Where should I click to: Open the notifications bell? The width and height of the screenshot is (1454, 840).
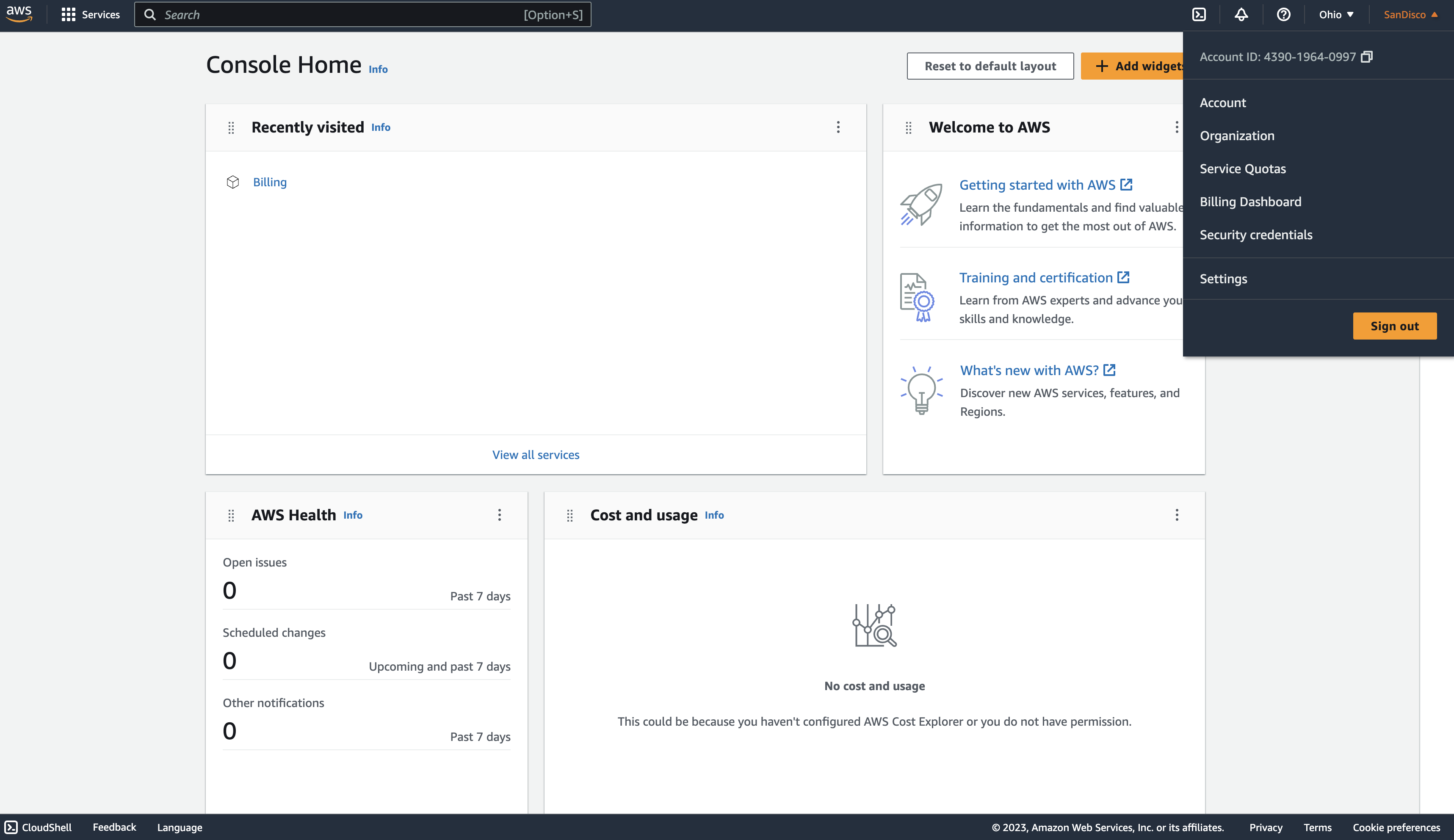[x=1241, y=14]
